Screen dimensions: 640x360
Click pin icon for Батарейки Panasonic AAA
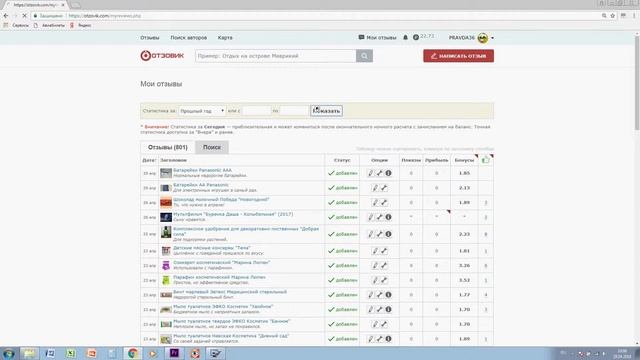[380, 173]
